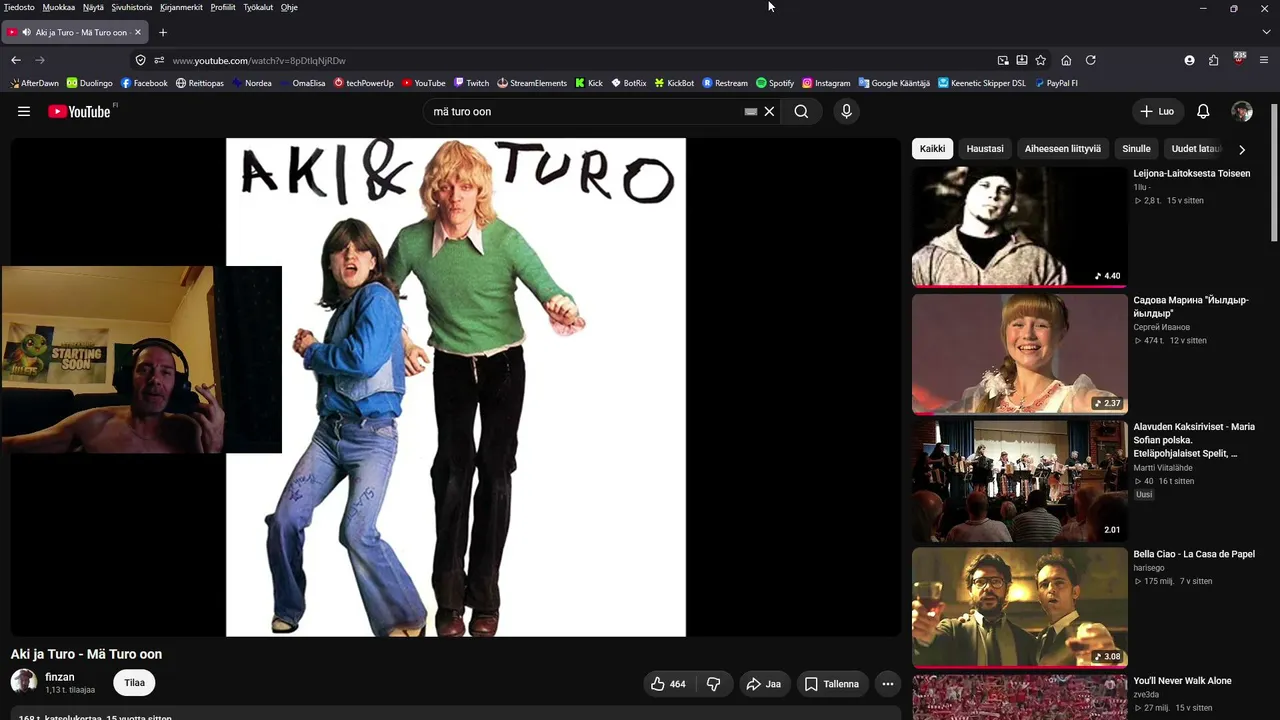Open the Ohje menu
Screen dimensions: 1280x720
289,7
